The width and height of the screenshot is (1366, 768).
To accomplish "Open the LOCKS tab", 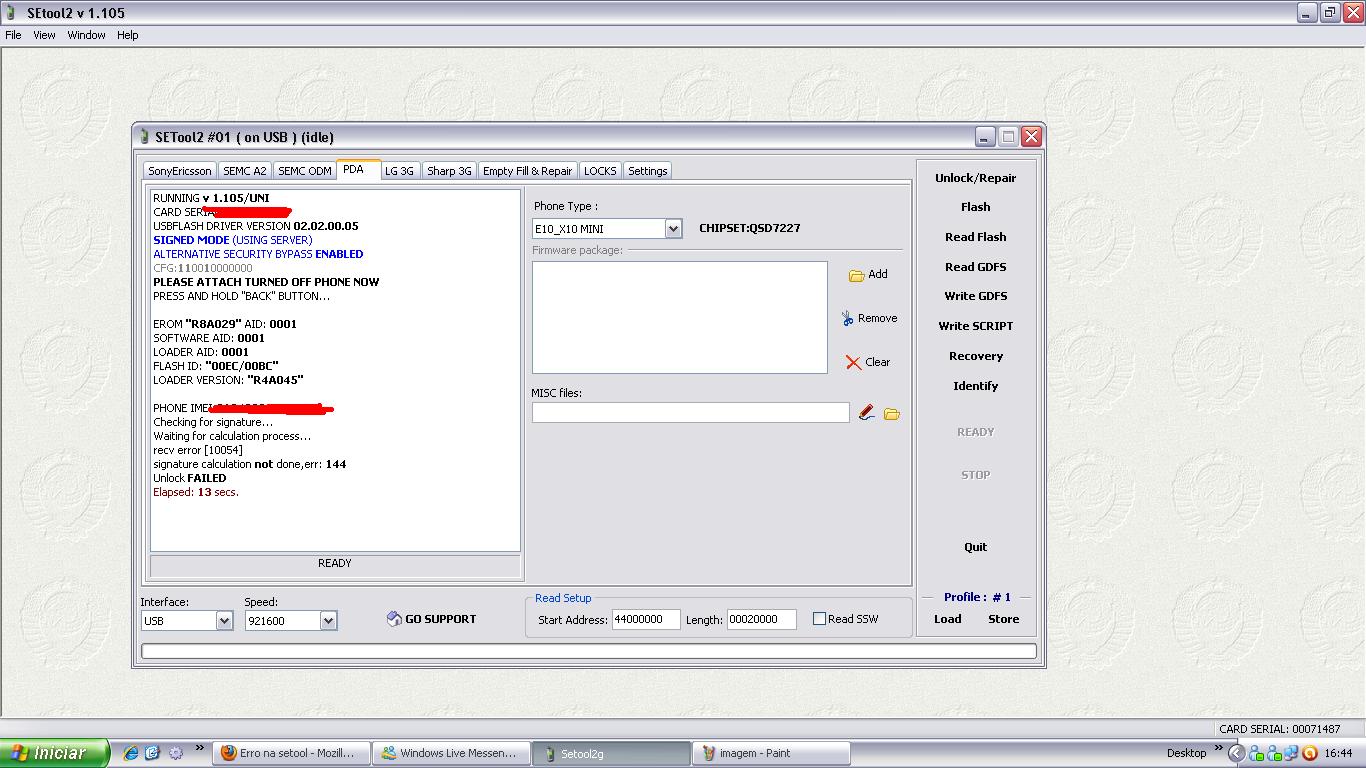I will click(x=600, y=171).
